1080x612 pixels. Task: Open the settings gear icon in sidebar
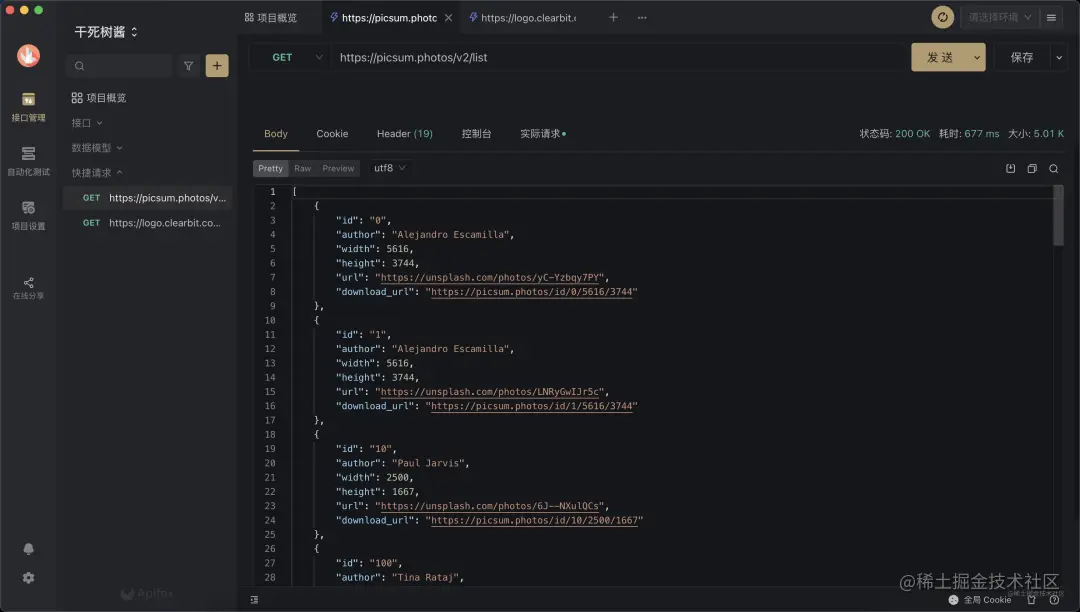tap(28, 578)
